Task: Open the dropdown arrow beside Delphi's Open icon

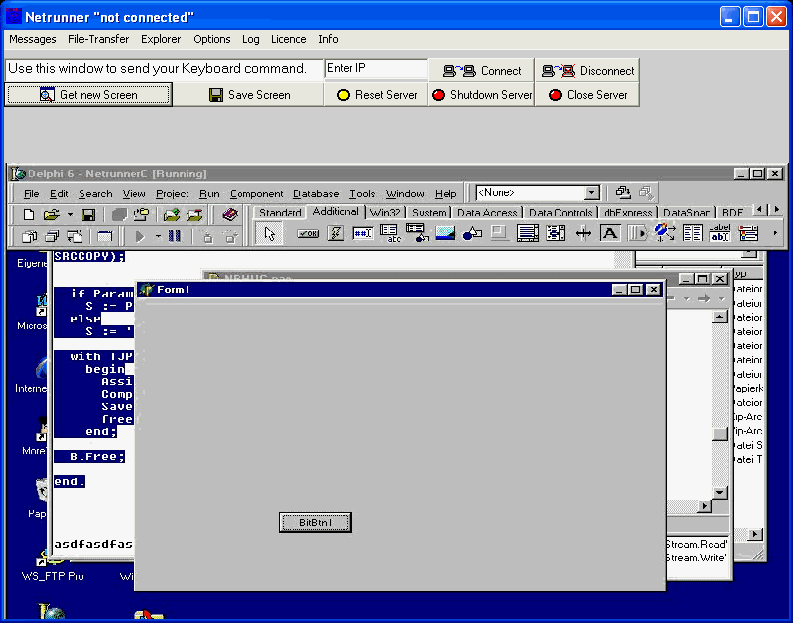Action: pos(70,215)
